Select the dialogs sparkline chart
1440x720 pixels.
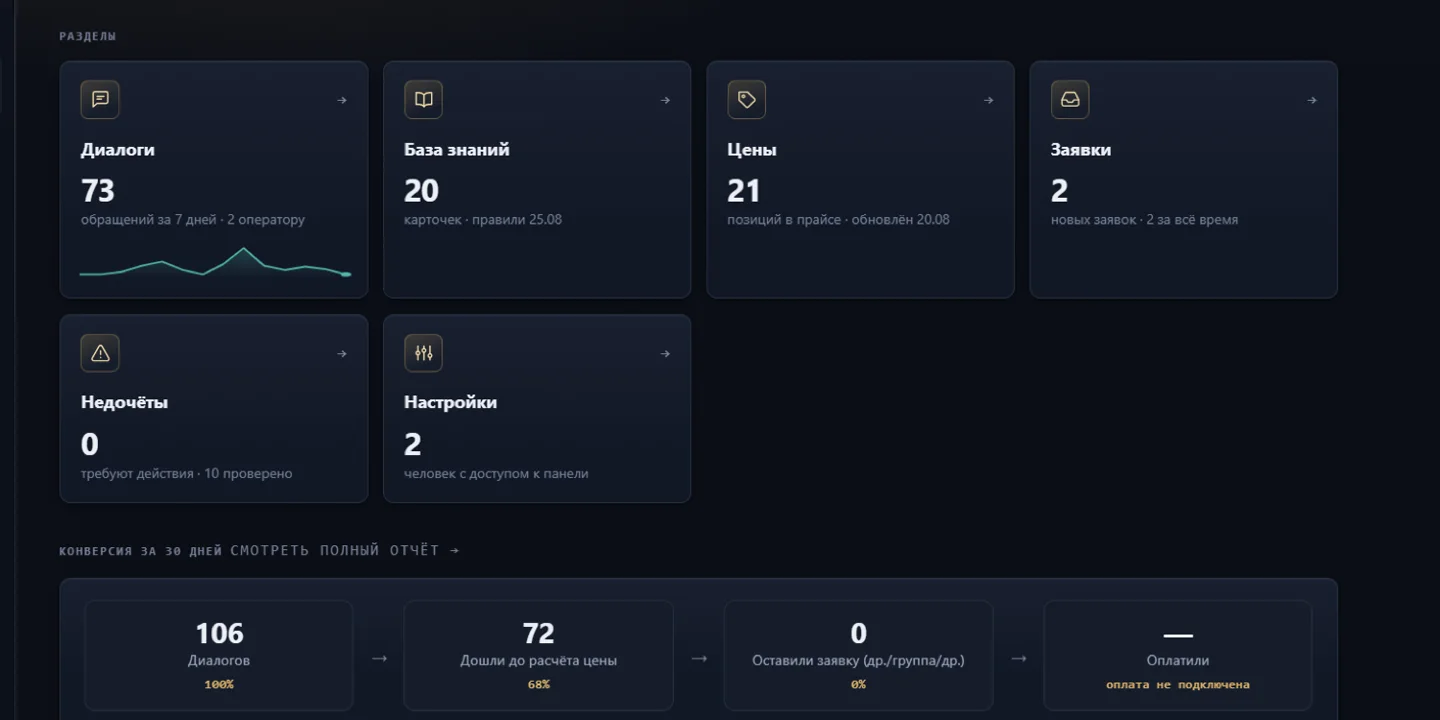[x=215, y=262]
